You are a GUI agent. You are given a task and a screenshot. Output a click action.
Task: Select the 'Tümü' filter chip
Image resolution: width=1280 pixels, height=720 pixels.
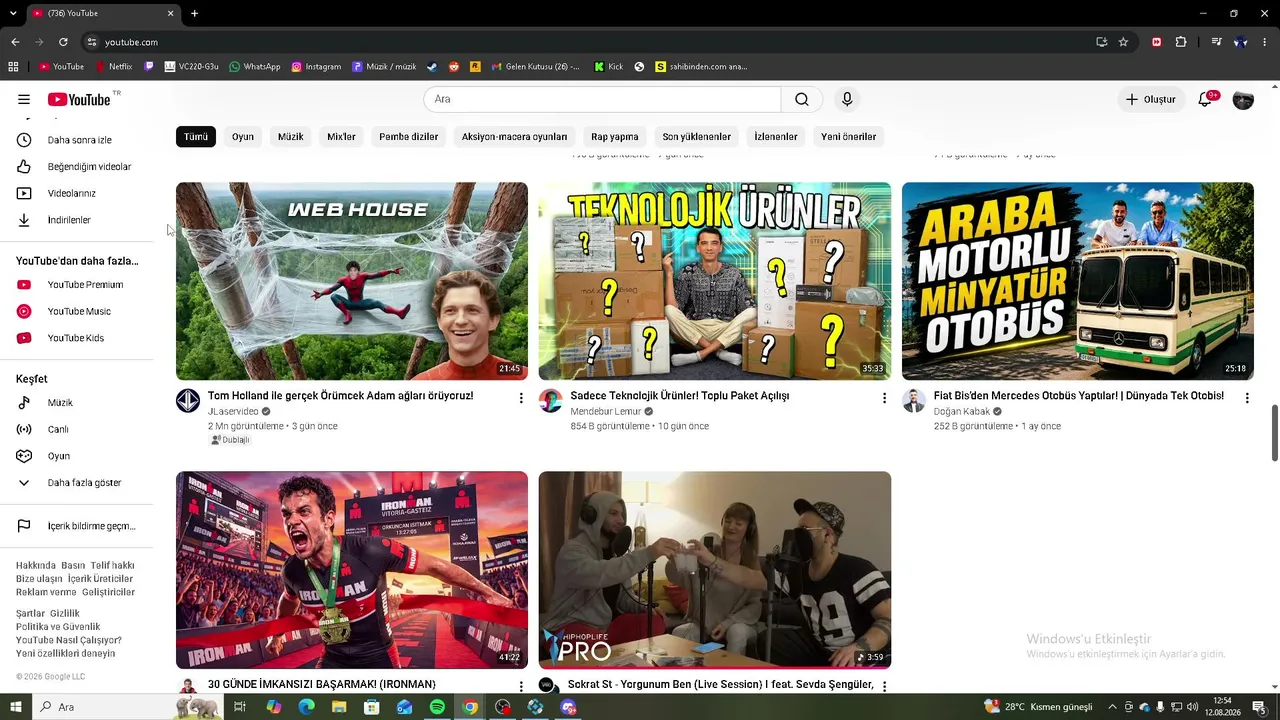(x=196, y=137)
